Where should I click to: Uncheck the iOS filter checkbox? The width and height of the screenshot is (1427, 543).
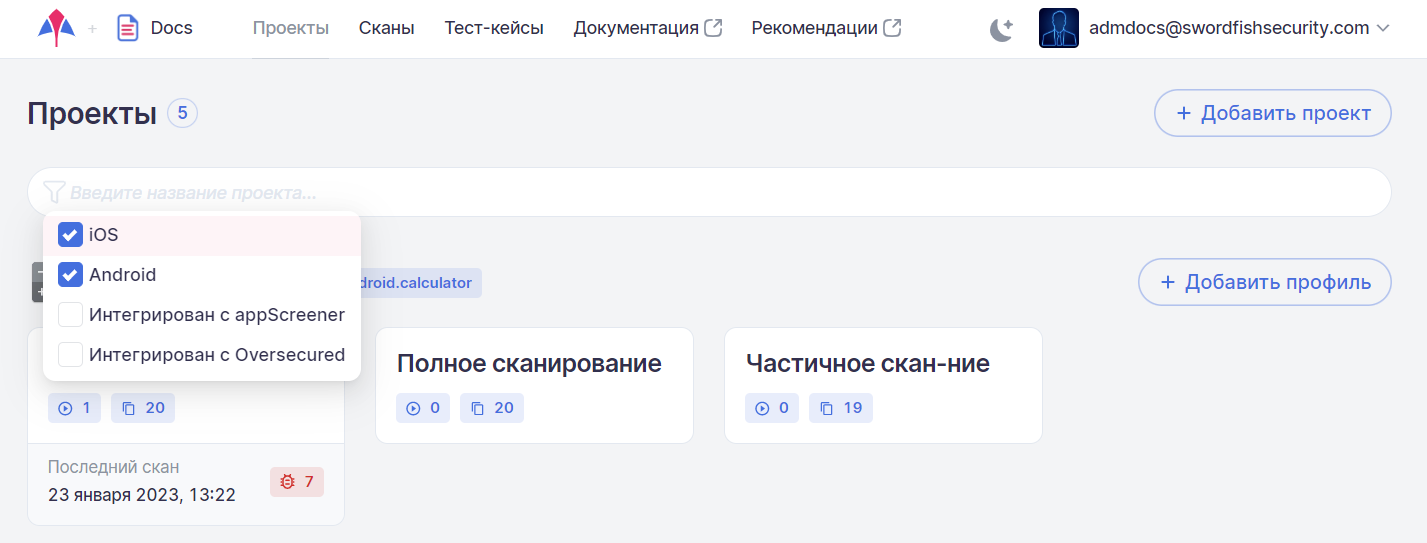pyautogui.click(x=70, y=235)
